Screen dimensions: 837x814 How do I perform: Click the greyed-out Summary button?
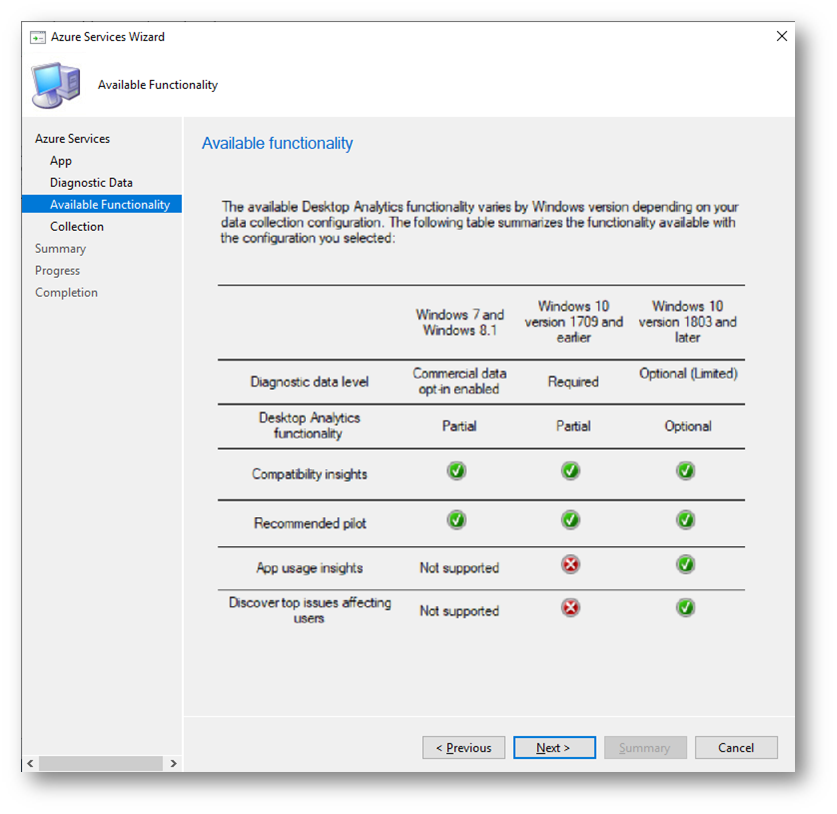point(645,748)
